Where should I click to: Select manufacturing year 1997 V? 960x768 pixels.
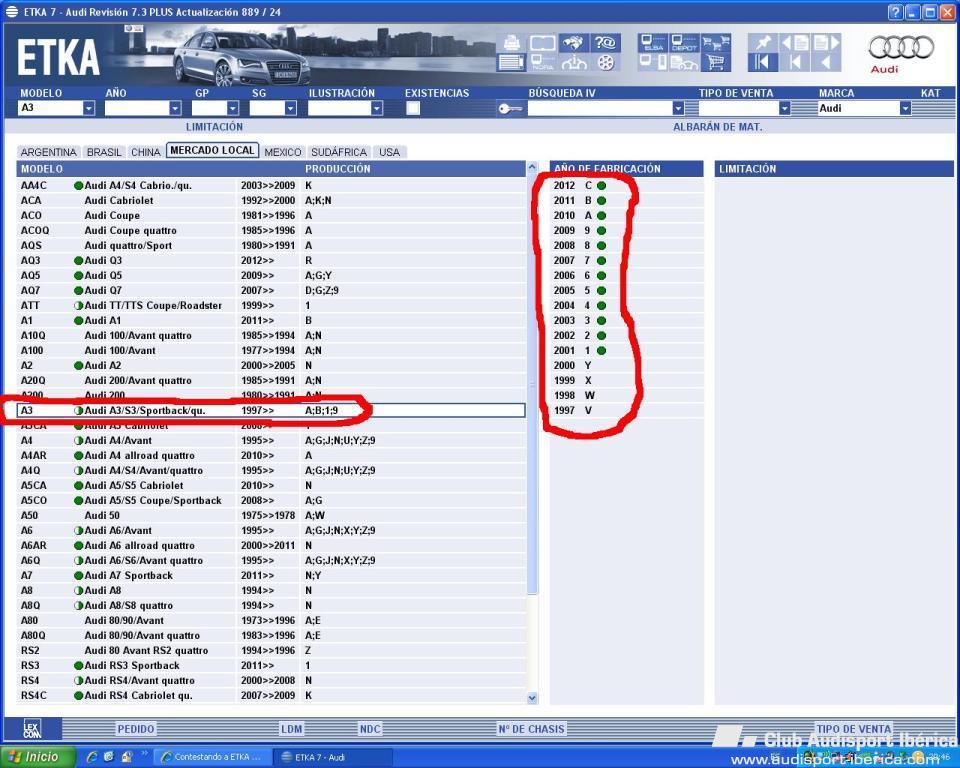click(x=626, y=410)
